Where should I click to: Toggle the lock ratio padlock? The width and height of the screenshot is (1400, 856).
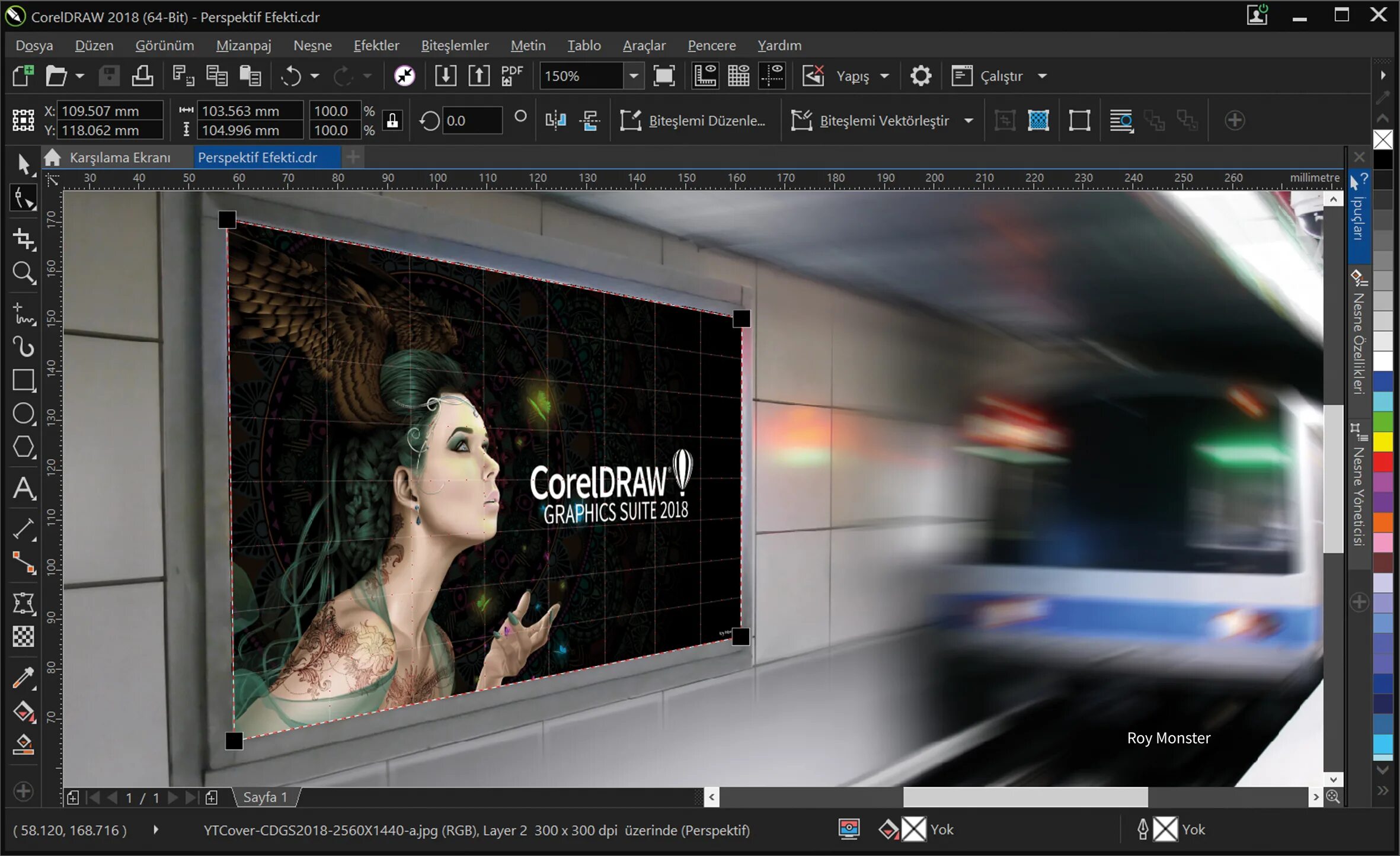pos(392,120)
